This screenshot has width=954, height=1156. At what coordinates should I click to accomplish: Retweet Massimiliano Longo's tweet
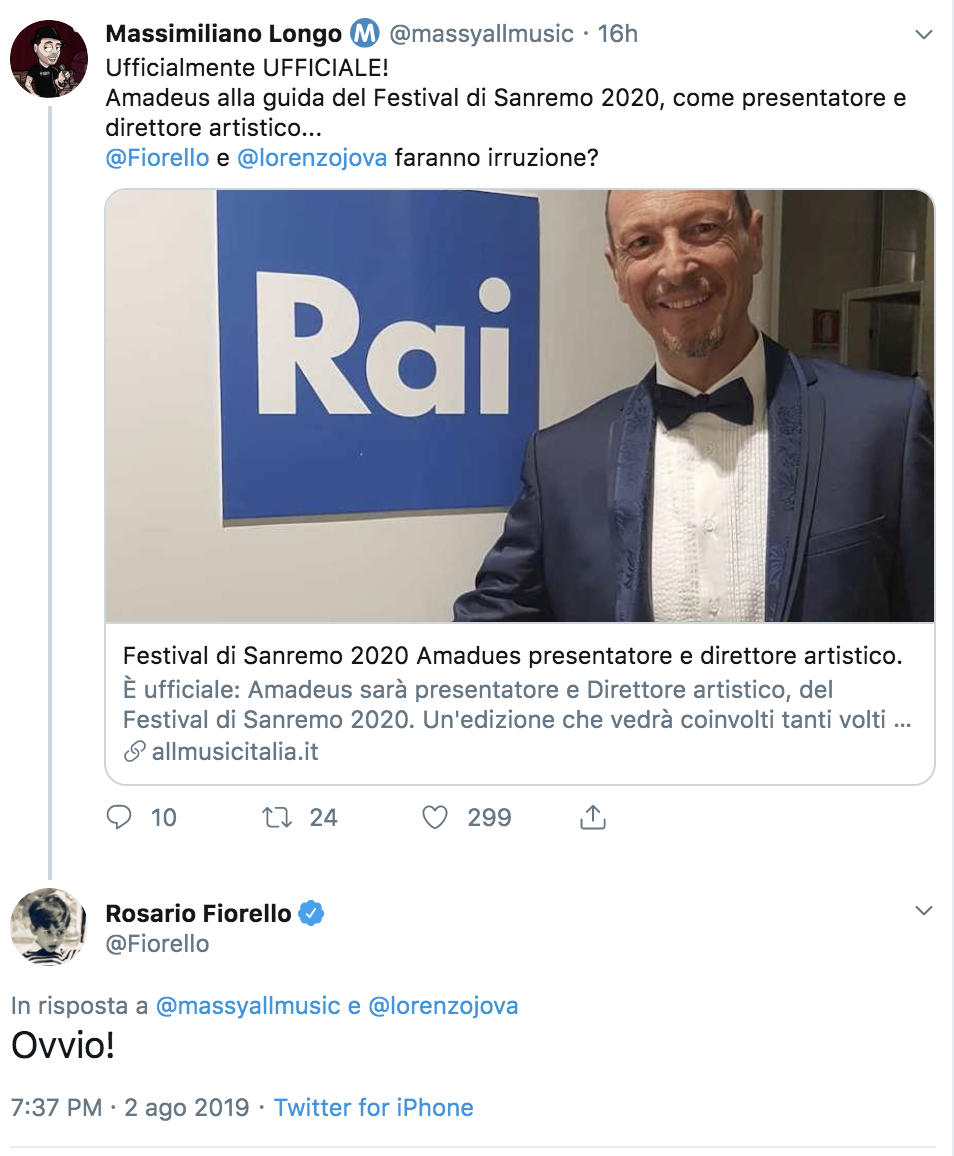point(276,818)
